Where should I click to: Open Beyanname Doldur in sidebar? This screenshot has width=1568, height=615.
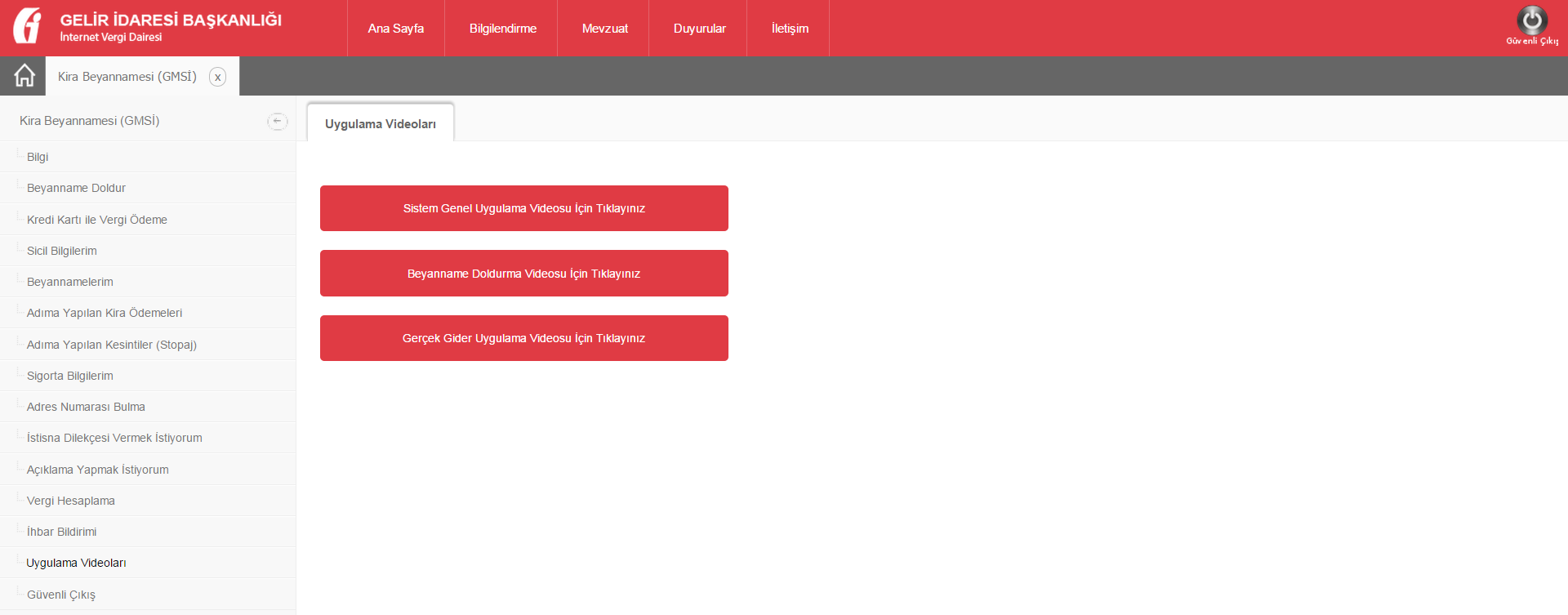pyautogui.click(x=148, y=188)
